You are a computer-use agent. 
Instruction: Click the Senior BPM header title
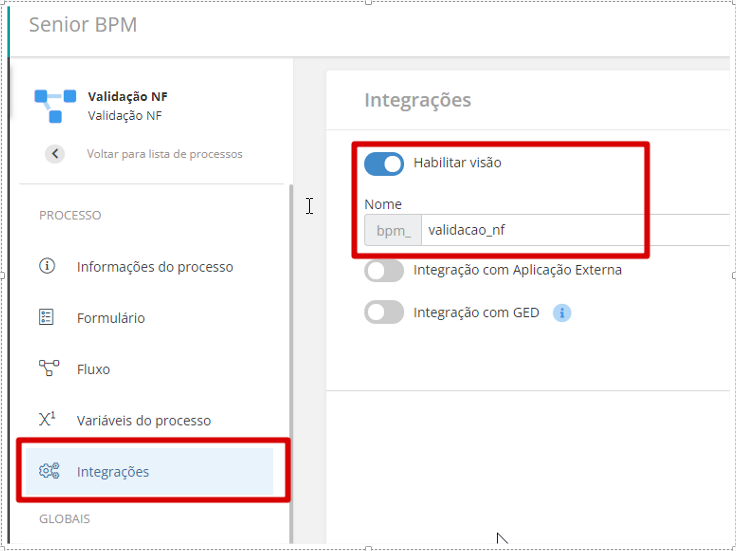point(83,25)
